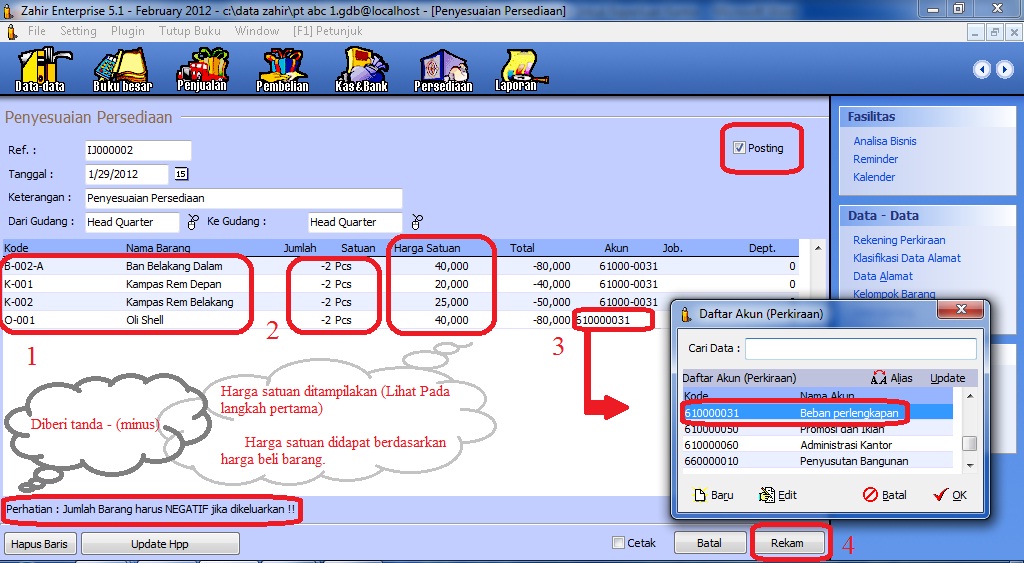Open the Persediaan module icon
The height and width of the screenshot is (563, 1024).
point(443,68)
